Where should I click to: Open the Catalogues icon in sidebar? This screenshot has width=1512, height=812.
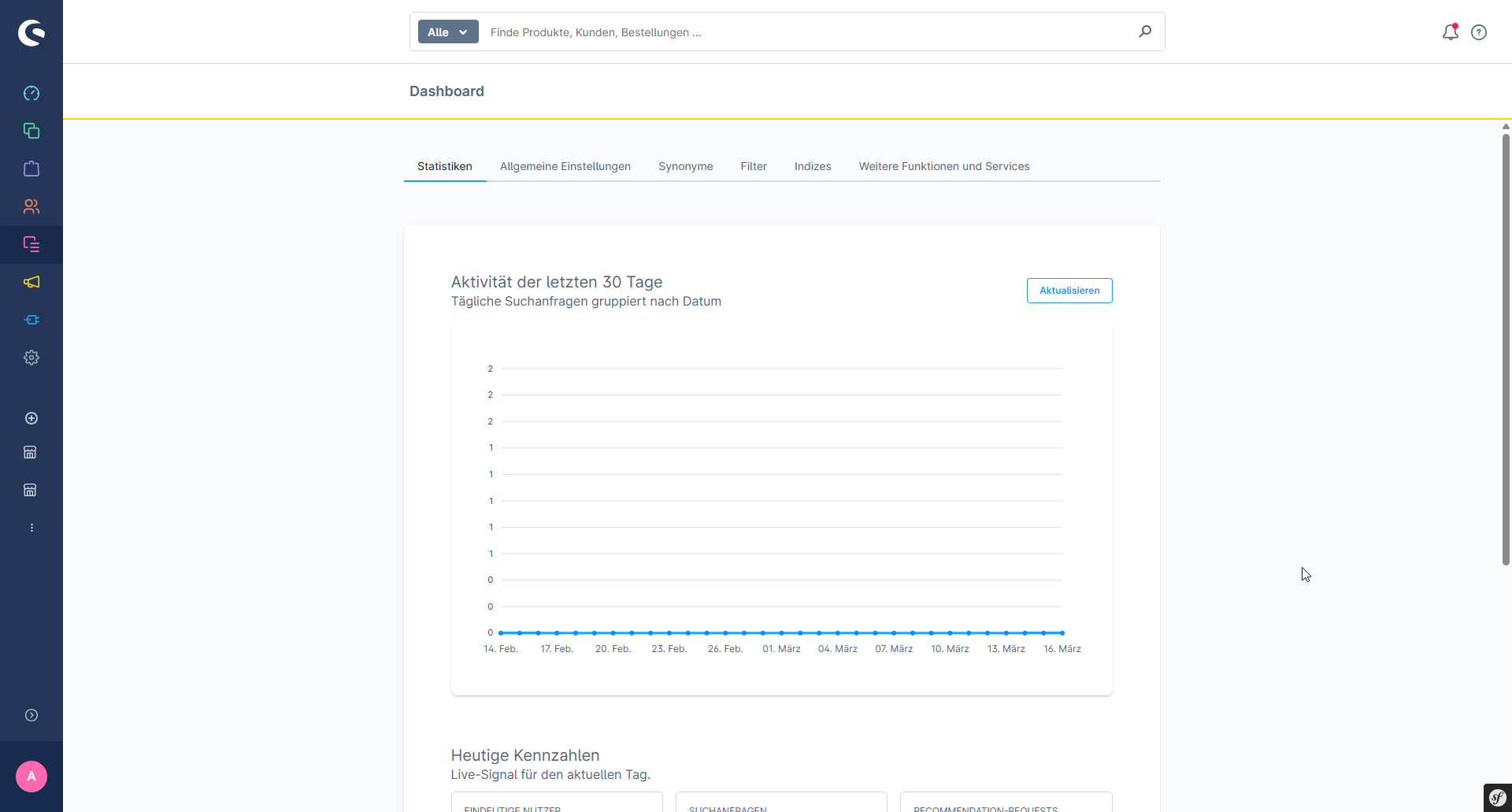click(x=31, y=131)
